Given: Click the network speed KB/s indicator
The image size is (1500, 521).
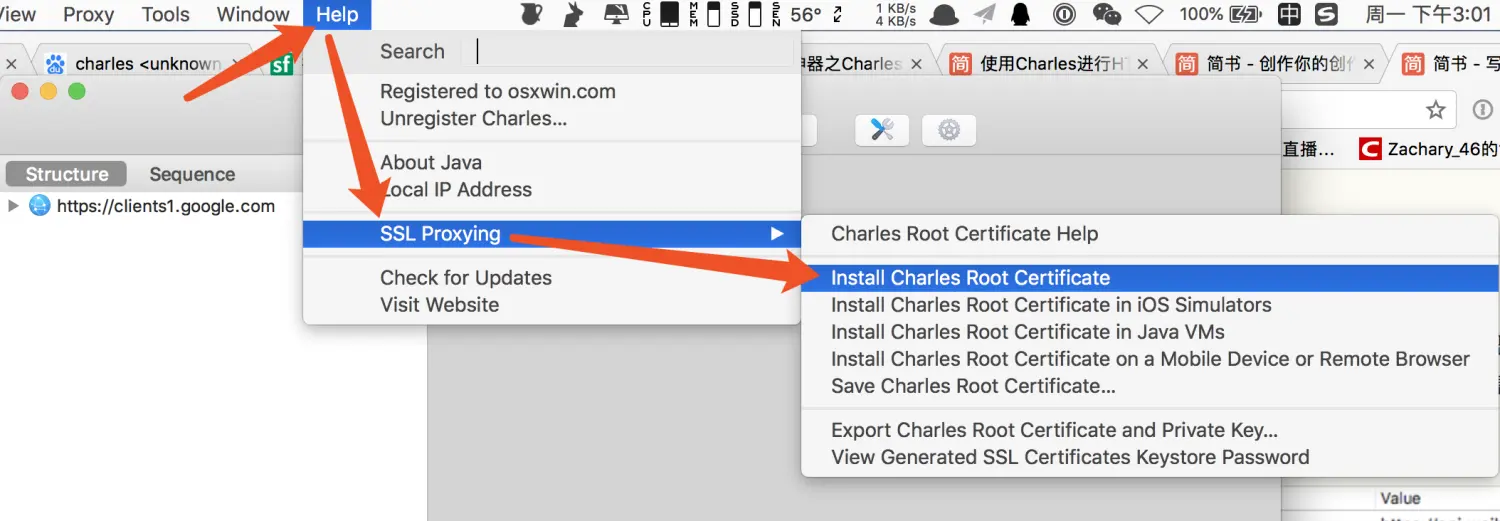Looking at the screenshot, I should (x=896, y=14).
